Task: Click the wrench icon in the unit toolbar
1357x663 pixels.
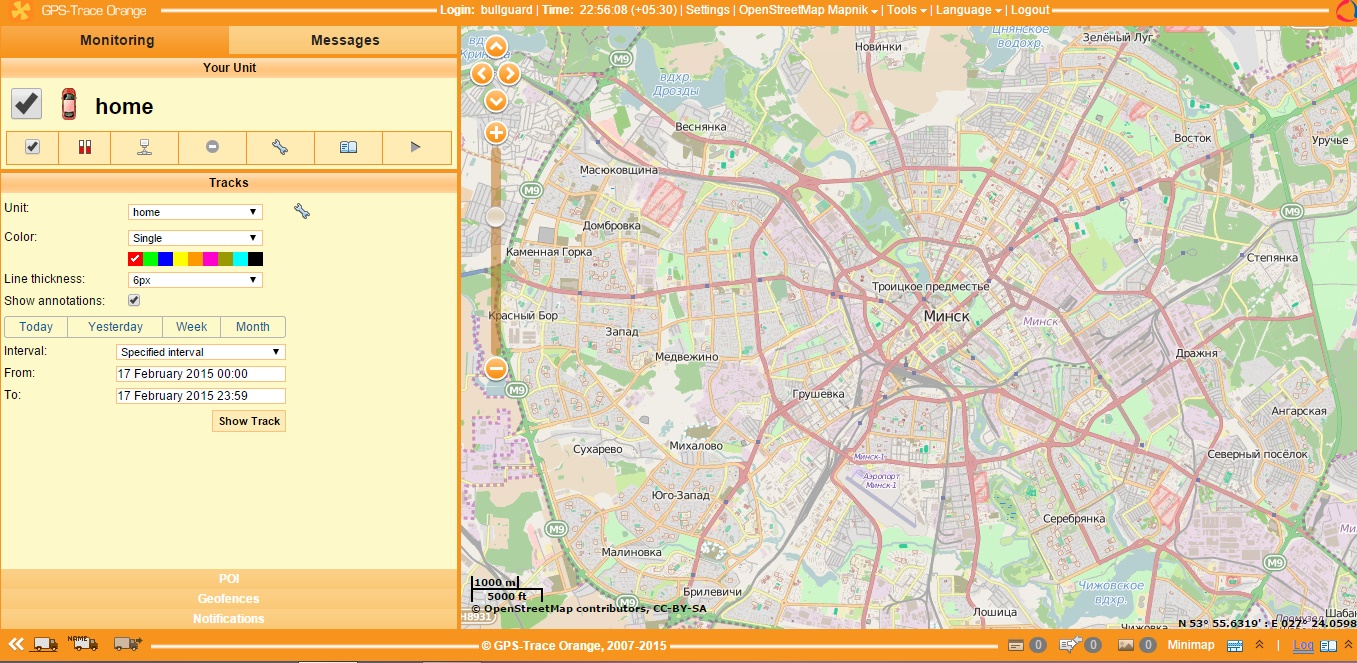Action: [280, 148]
